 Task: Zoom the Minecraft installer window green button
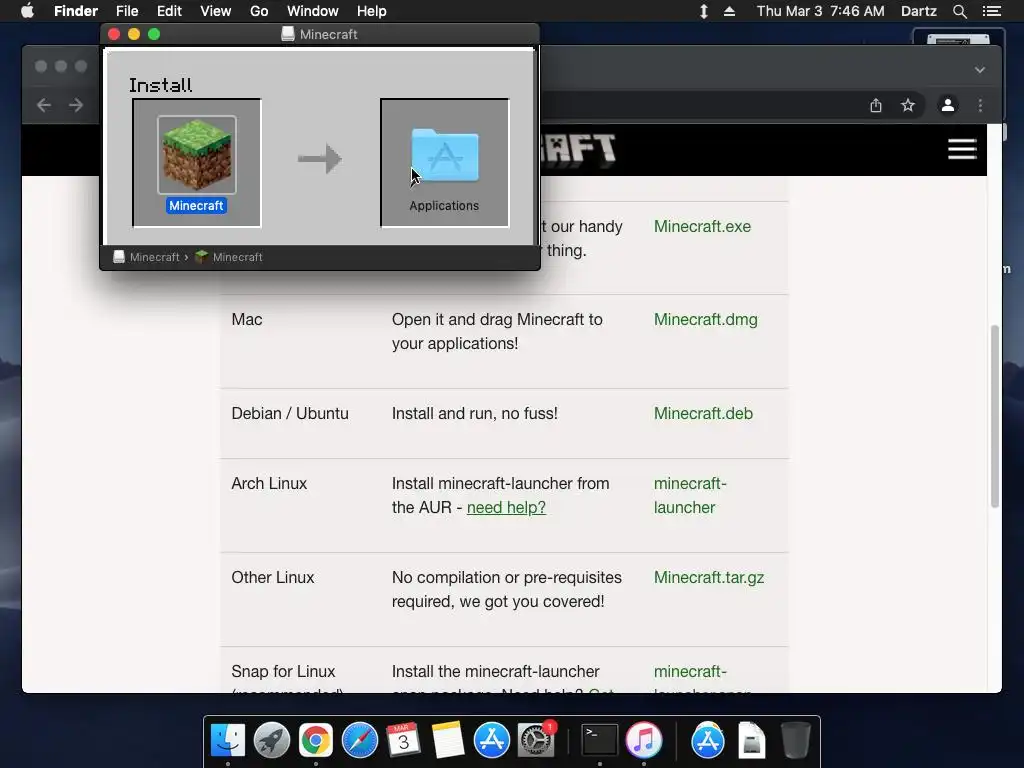pos(154,34)
